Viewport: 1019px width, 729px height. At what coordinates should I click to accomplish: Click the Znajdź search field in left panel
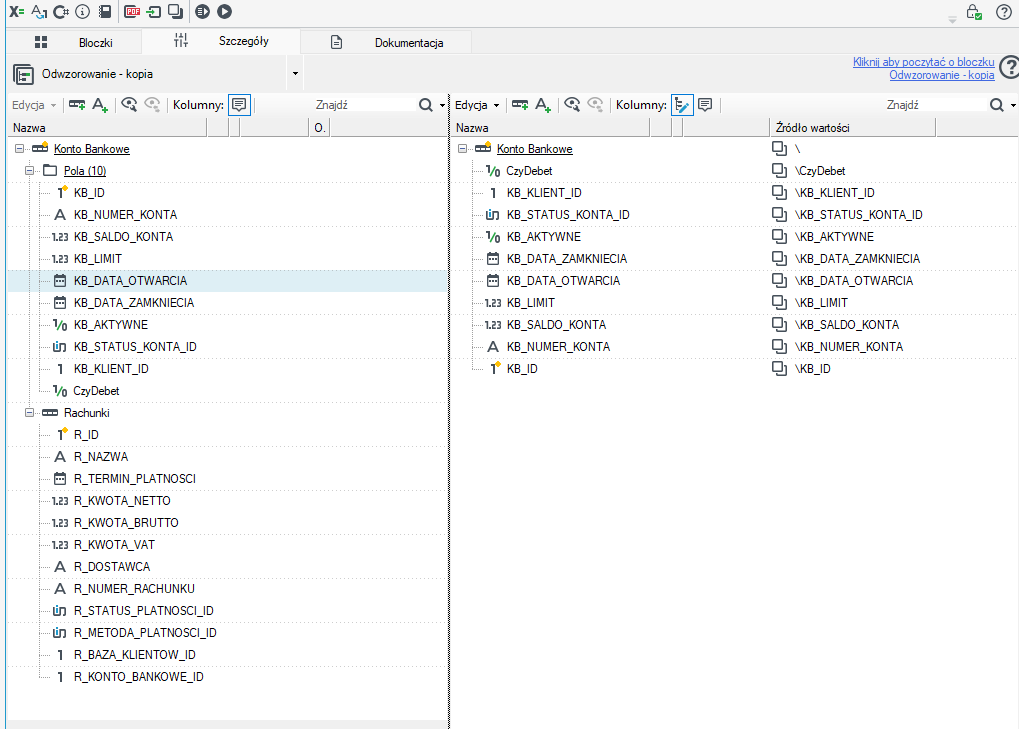[x=363, y=105]
